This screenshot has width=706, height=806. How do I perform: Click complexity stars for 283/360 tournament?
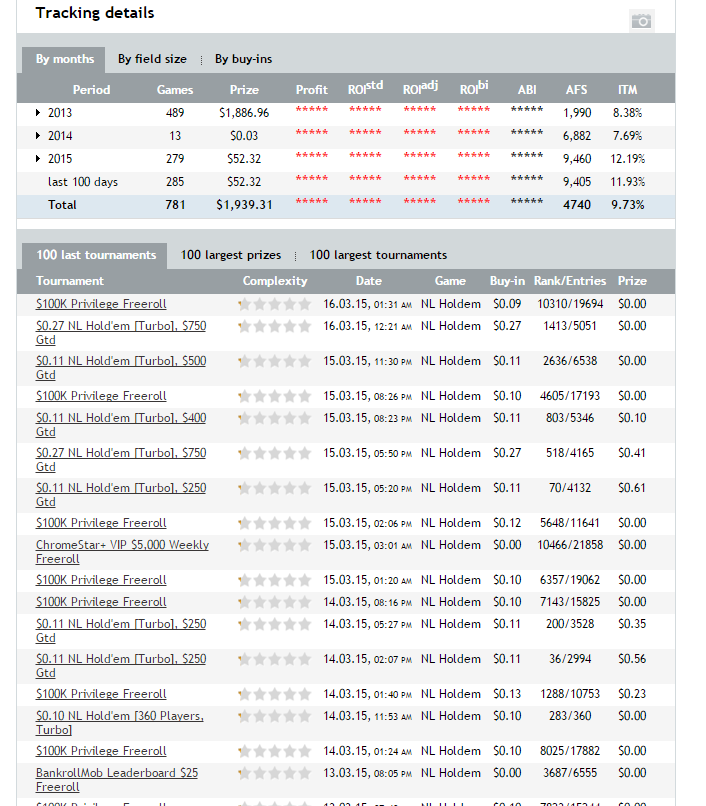[275, 716]
